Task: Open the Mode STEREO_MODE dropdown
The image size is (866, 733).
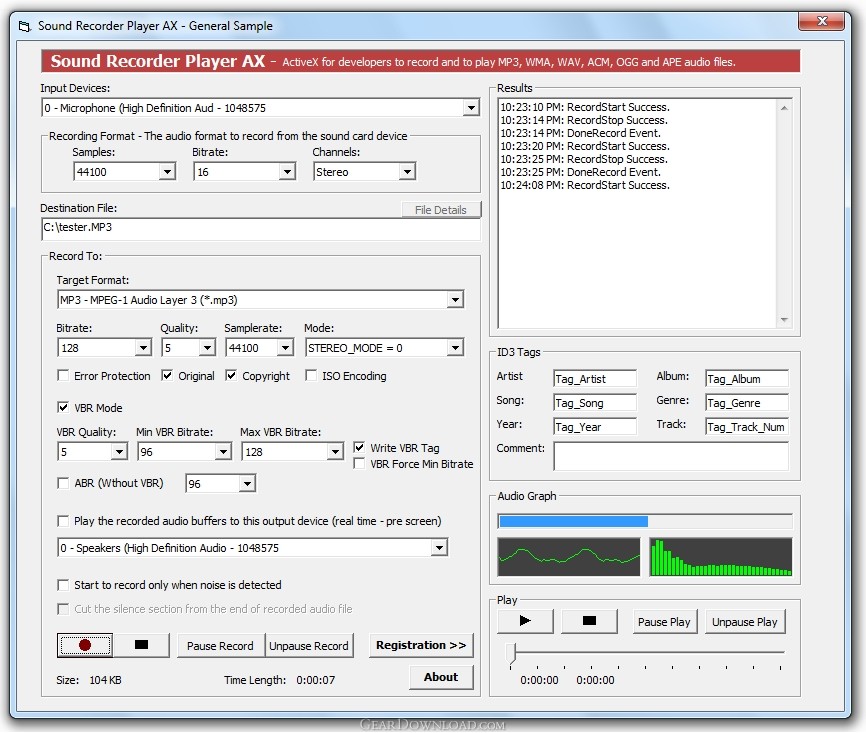Action: pyautogui.click(x=455, y=348)
